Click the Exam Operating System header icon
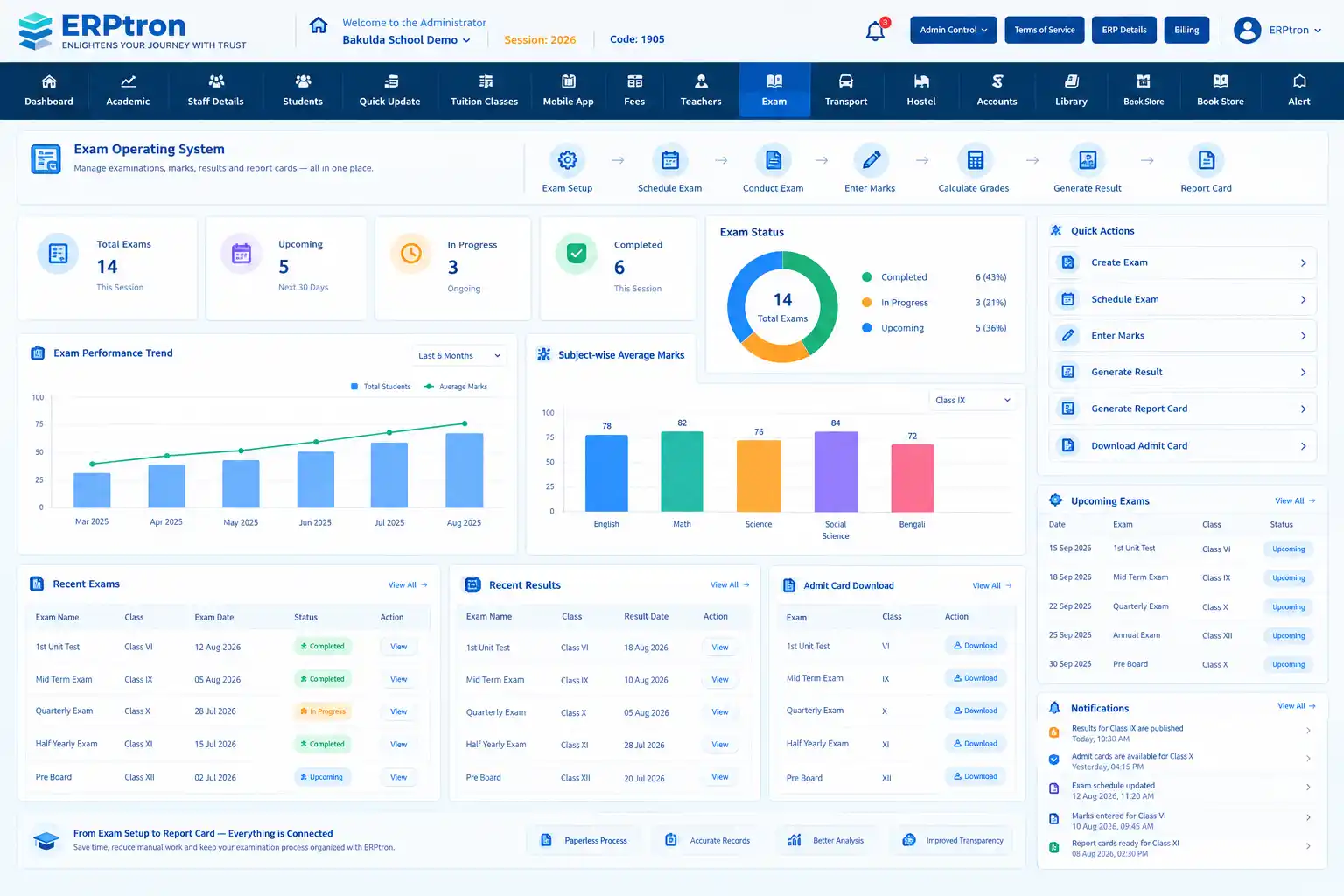Viewport: 1344px width, 896px height. [x=45, y=159]
